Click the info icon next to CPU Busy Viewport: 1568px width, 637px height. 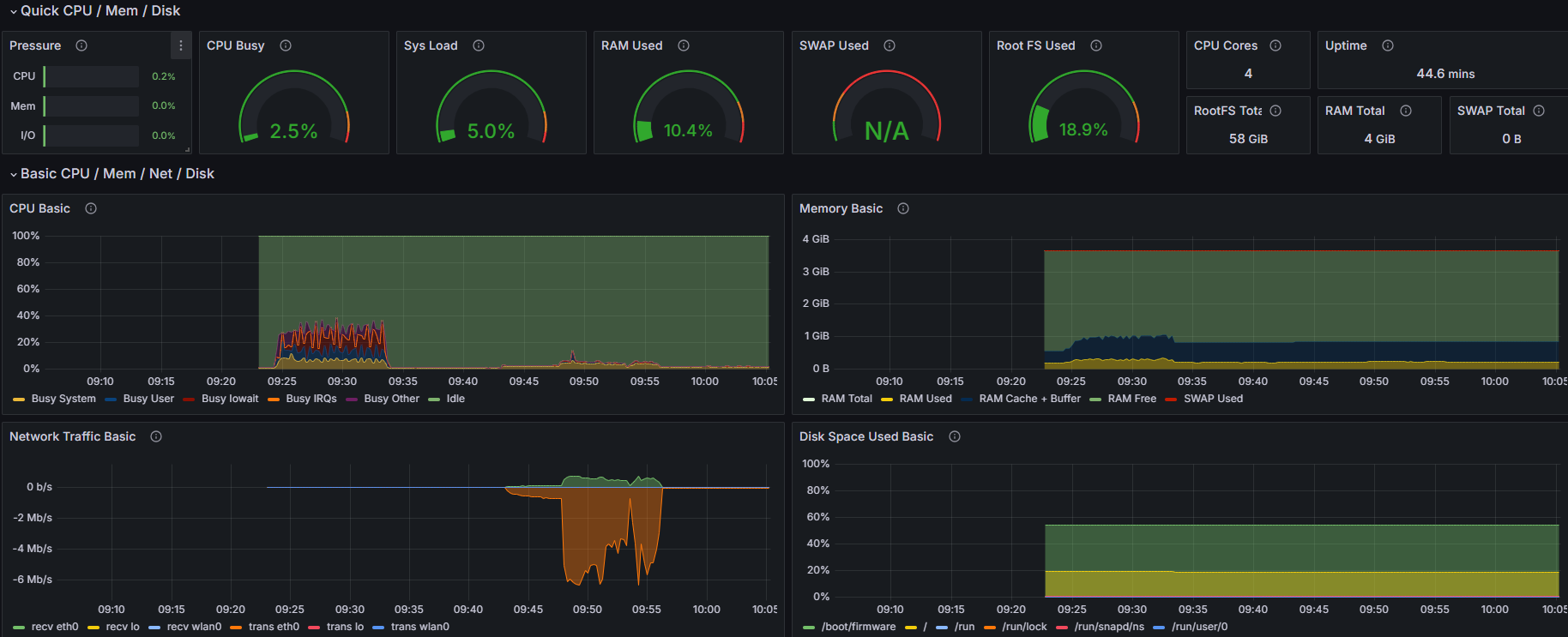pos(286,45)
